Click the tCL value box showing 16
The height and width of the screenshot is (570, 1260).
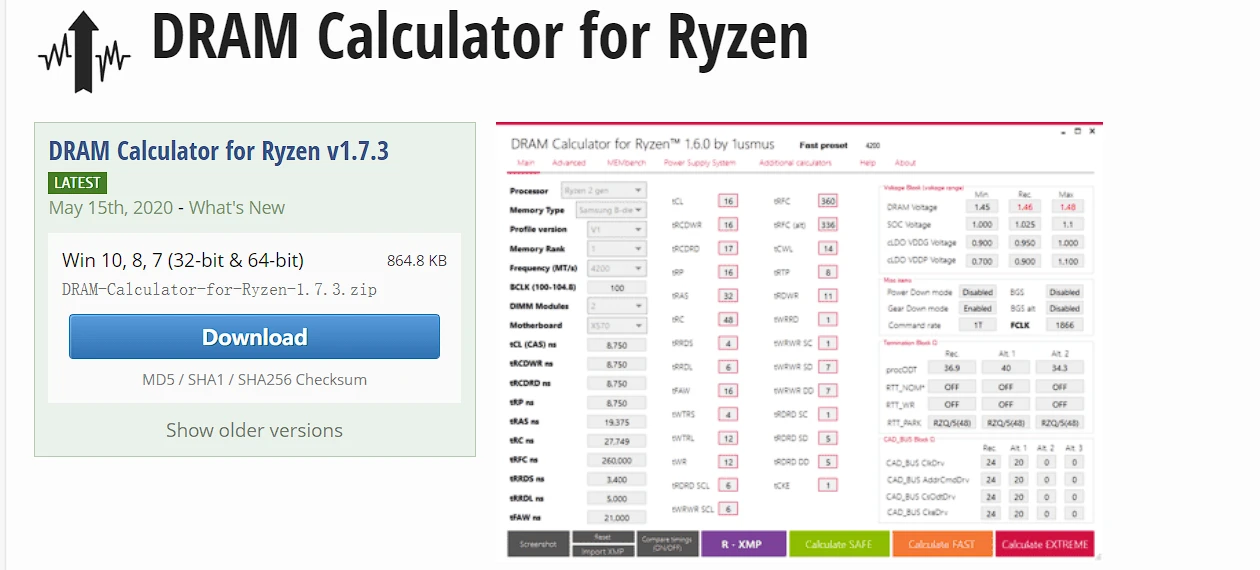[728, 201]
